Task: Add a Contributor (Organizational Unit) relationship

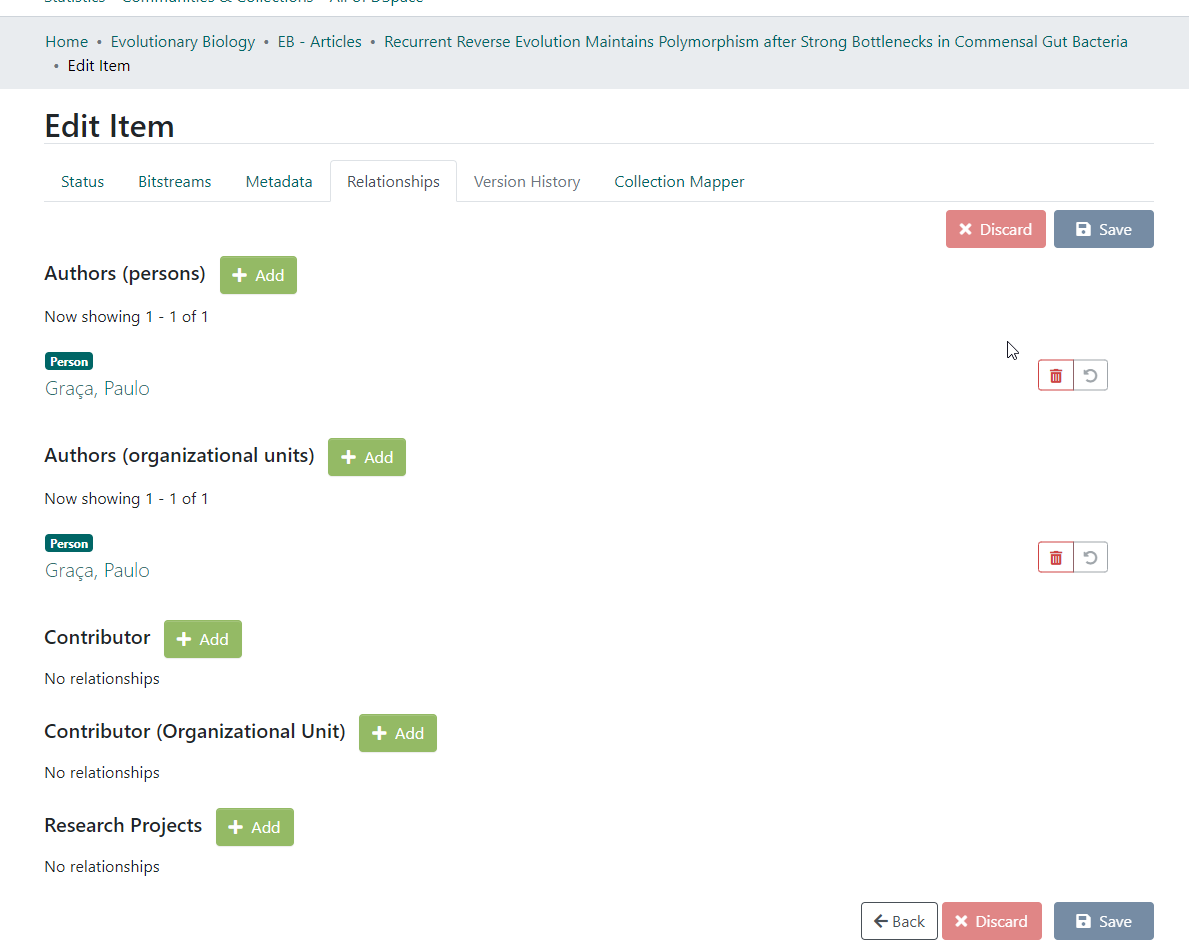Action: coord(397,733)
